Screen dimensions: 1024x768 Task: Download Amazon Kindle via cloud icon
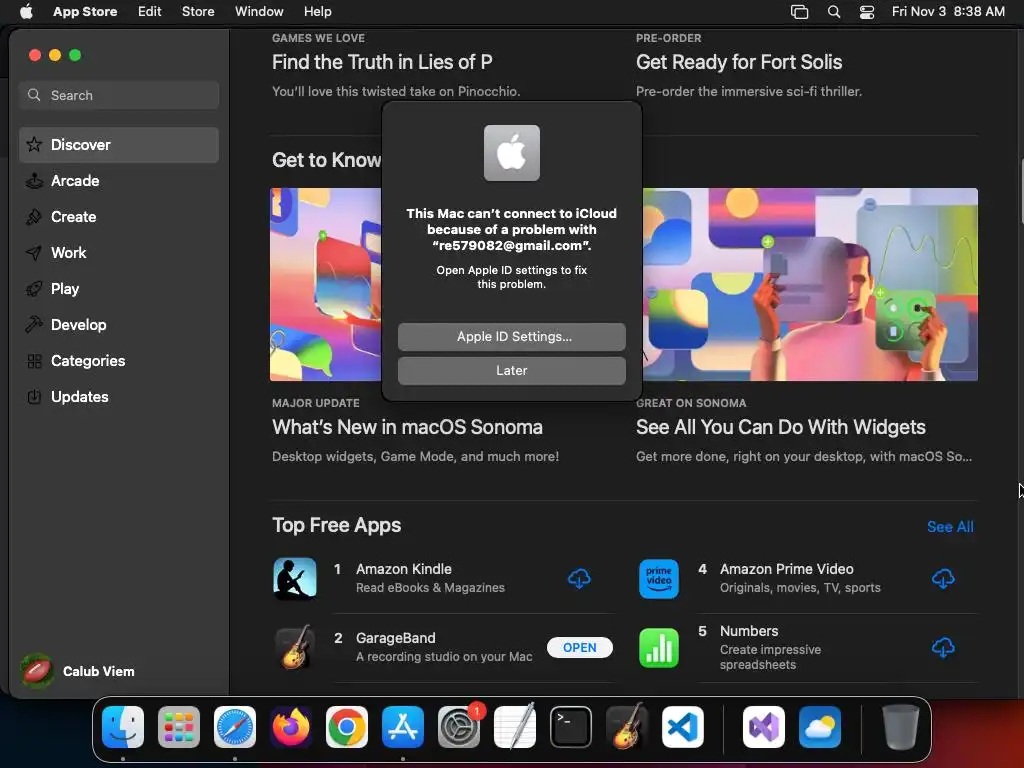click(x=579, y=579)
